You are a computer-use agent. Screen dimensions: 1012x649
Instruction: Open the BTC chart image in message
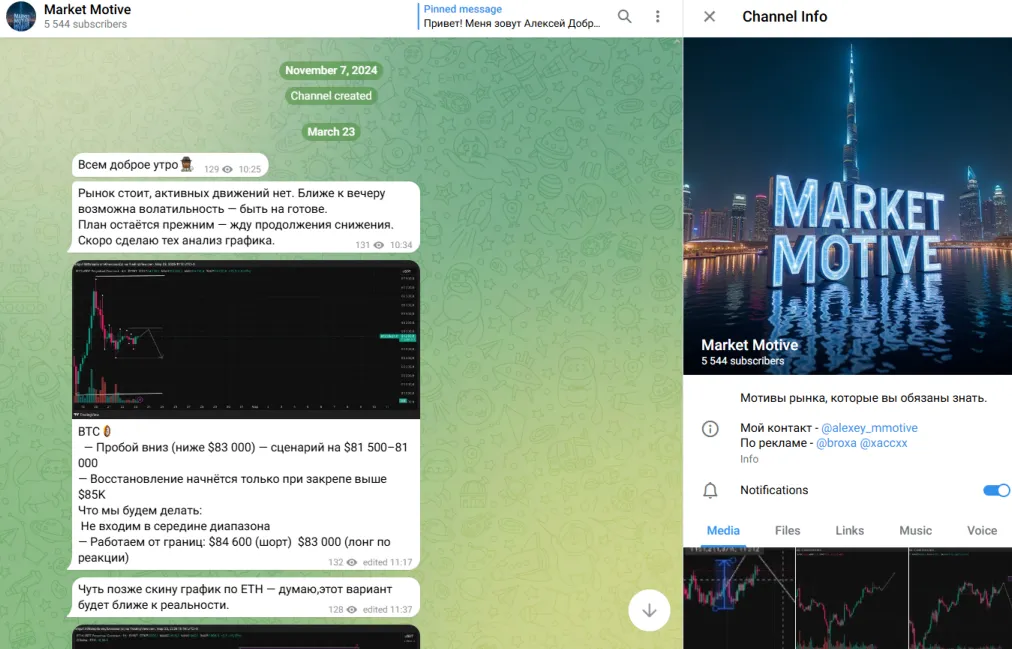[x=246, y=339]
